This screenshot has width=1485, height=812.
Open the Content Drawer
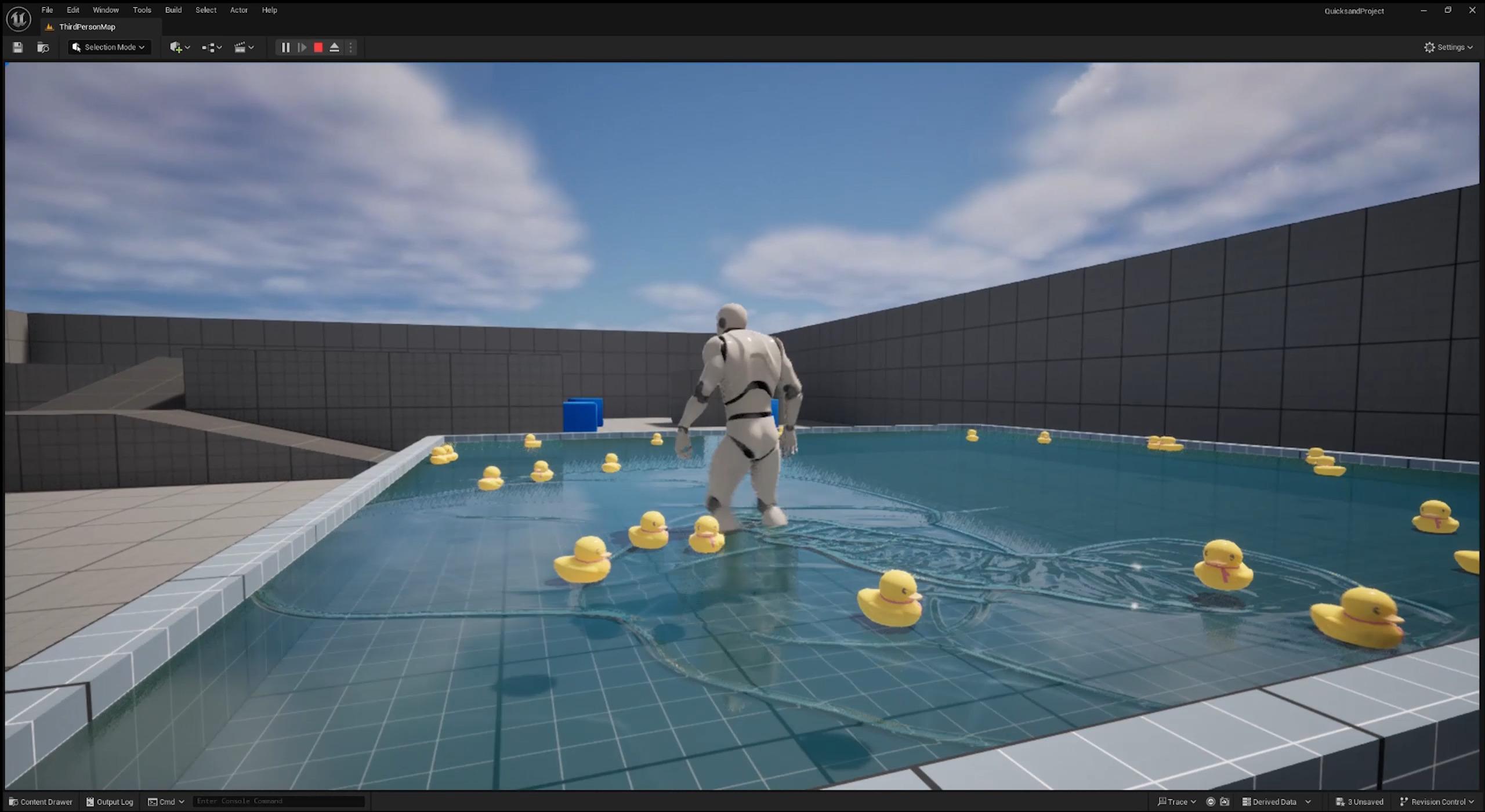41,802
